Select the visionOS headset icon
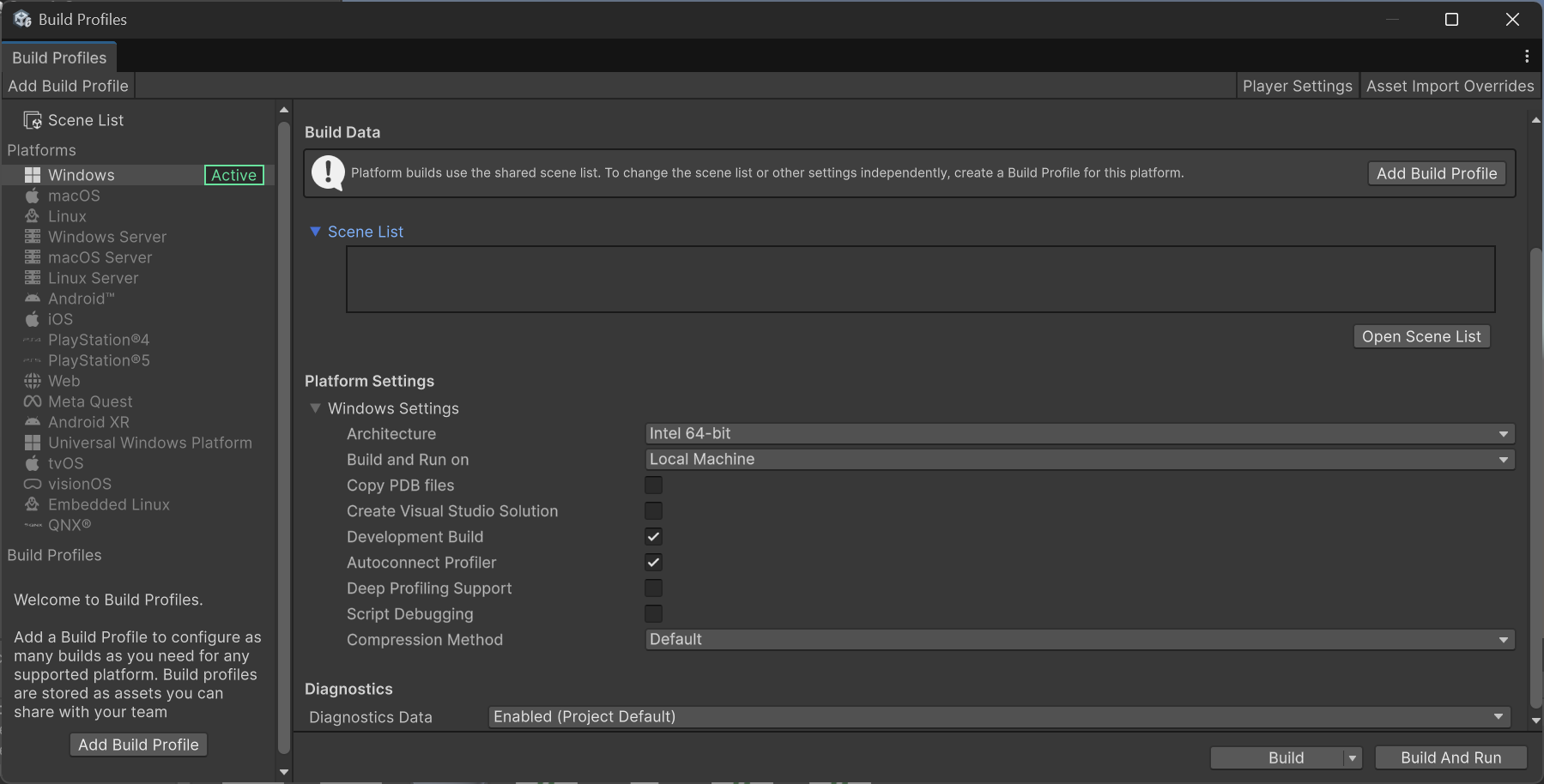The image size is (1544, 784). pyautogui.click(x=33, y=484)
